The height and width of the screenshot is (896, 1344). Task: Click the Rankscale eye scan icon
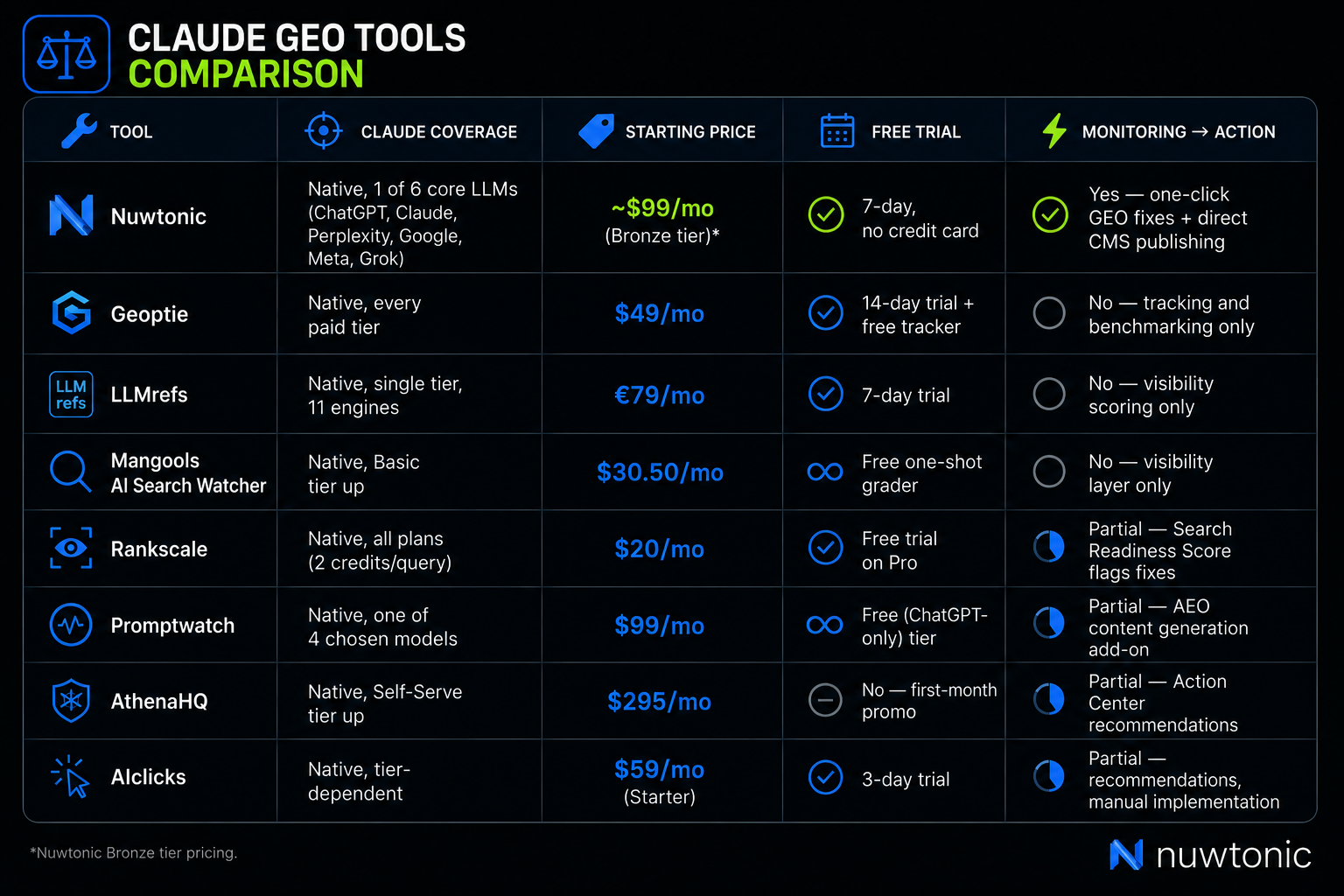(71, 549)
